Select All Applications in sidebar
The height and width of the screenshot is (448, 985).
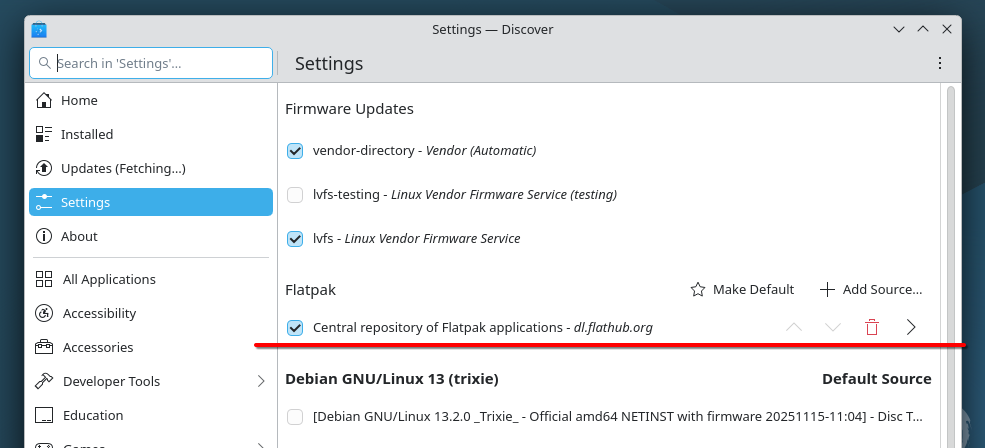pyautogui.click(x=109, y=279)
